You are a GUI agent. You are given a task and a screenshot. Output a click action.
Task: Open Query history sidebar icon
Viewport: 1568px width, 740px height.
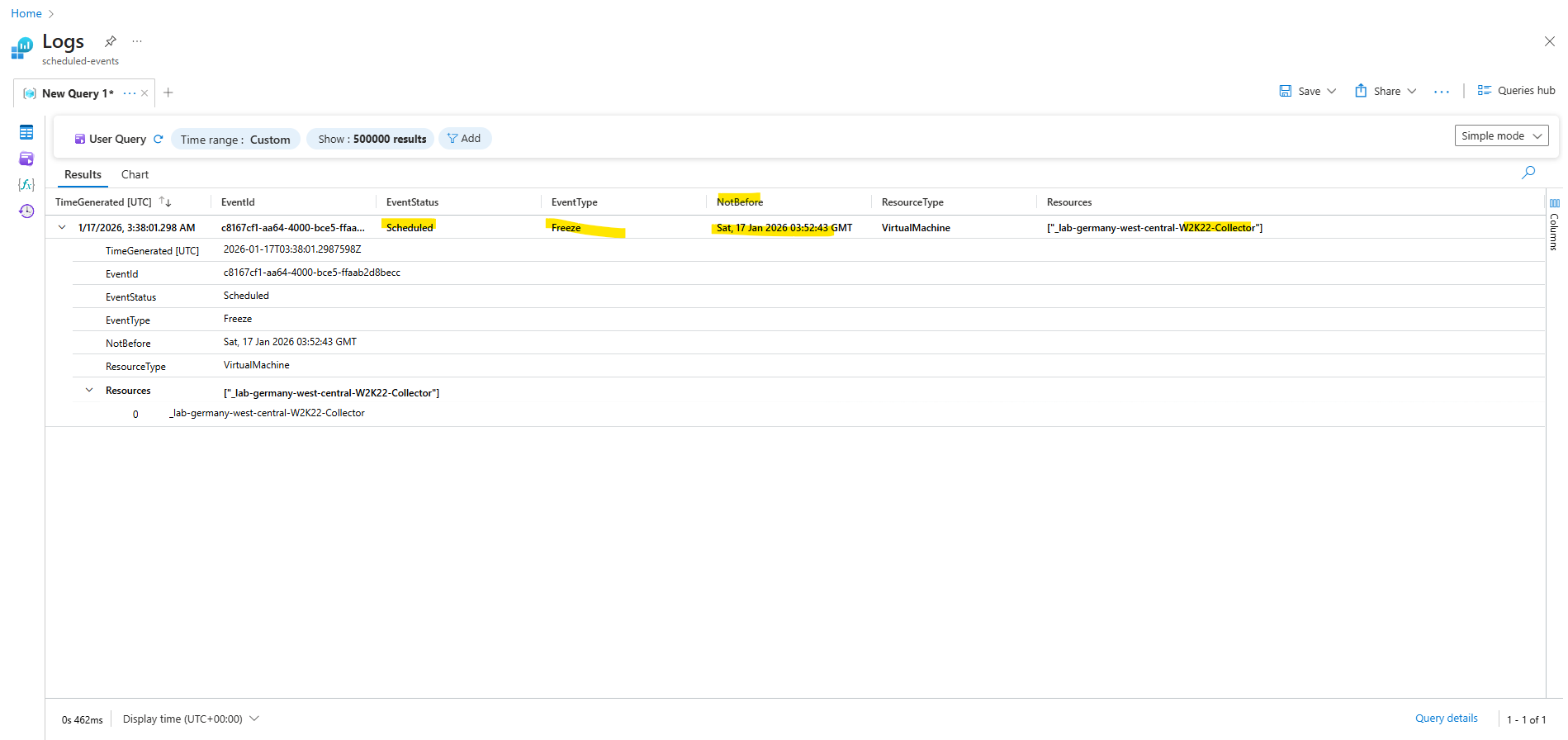(26, 211)
